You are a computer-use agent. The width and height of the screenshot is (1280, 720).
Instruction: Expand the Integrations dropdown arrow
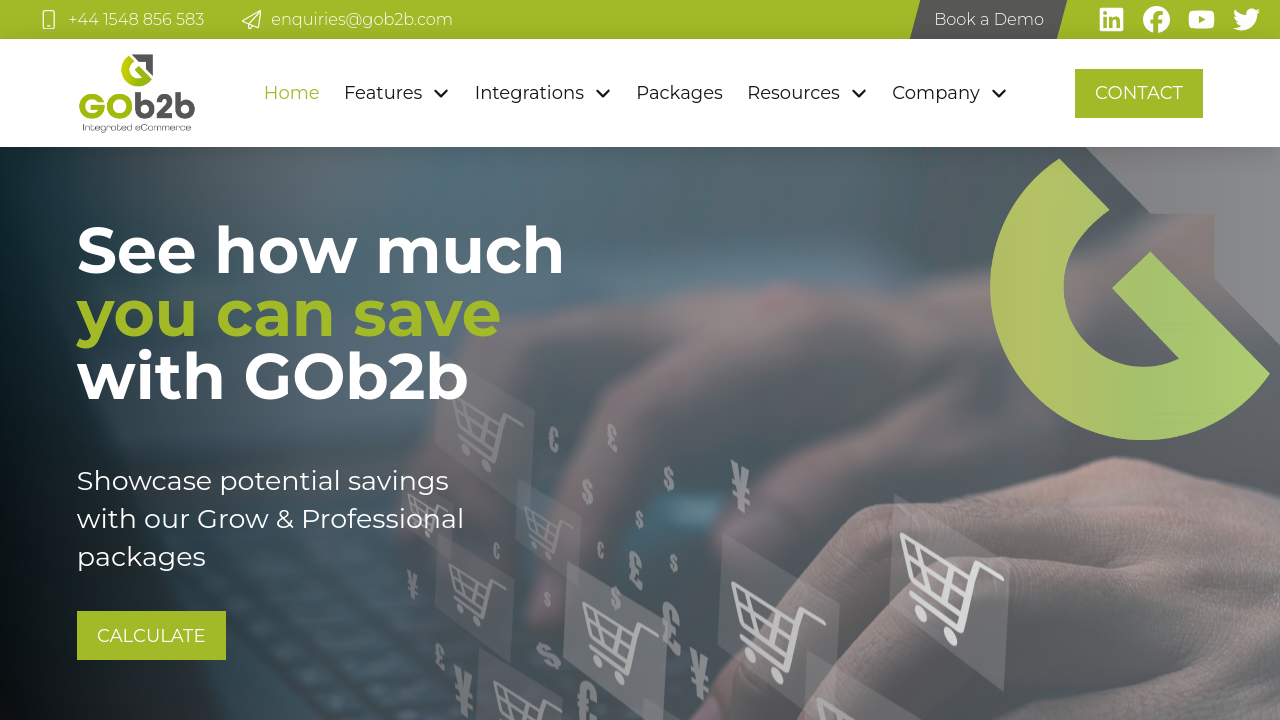(x=603, y=93)
